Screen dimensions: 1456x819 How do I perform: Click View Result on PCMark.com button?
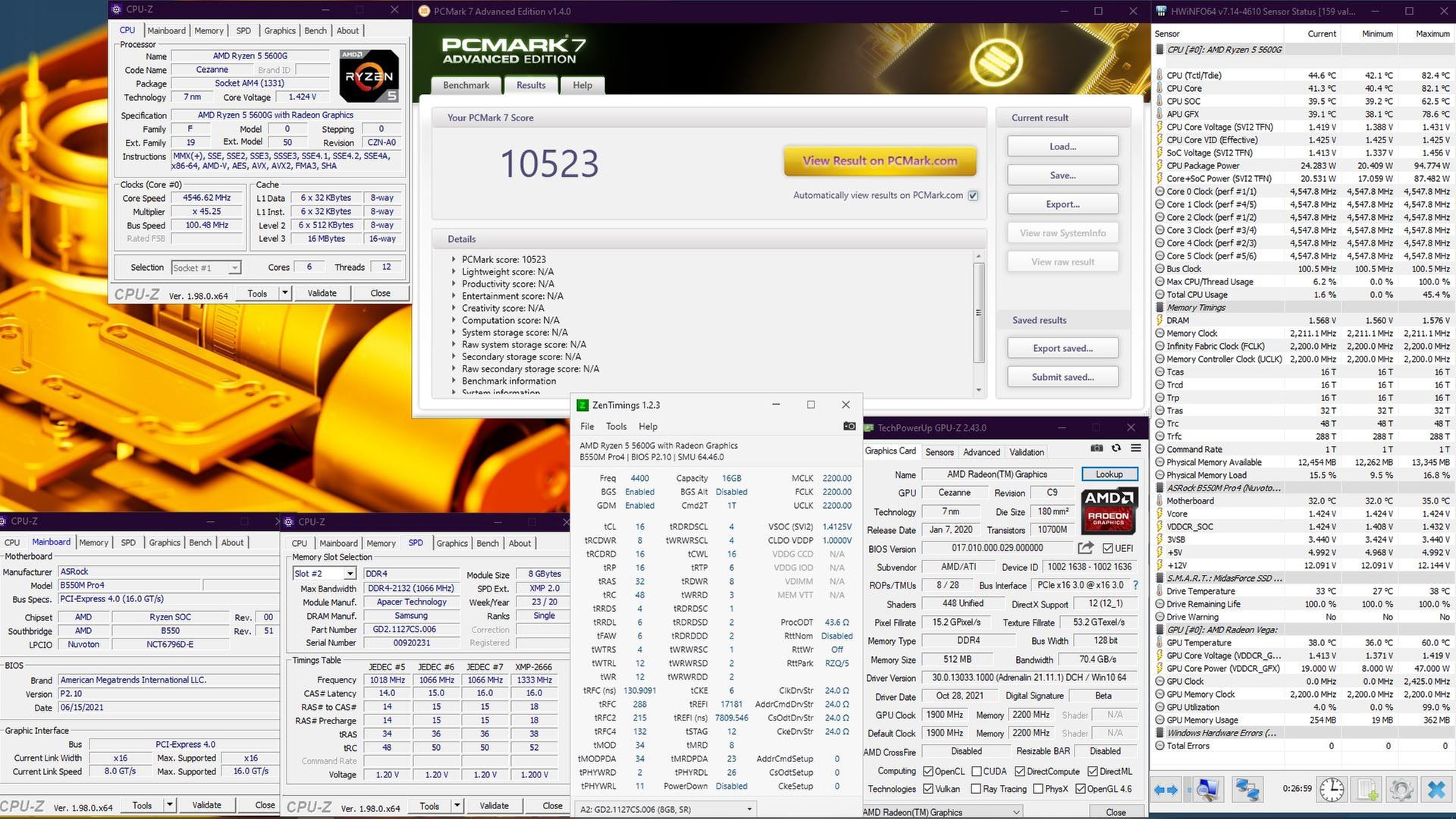[x=880, y=161]
